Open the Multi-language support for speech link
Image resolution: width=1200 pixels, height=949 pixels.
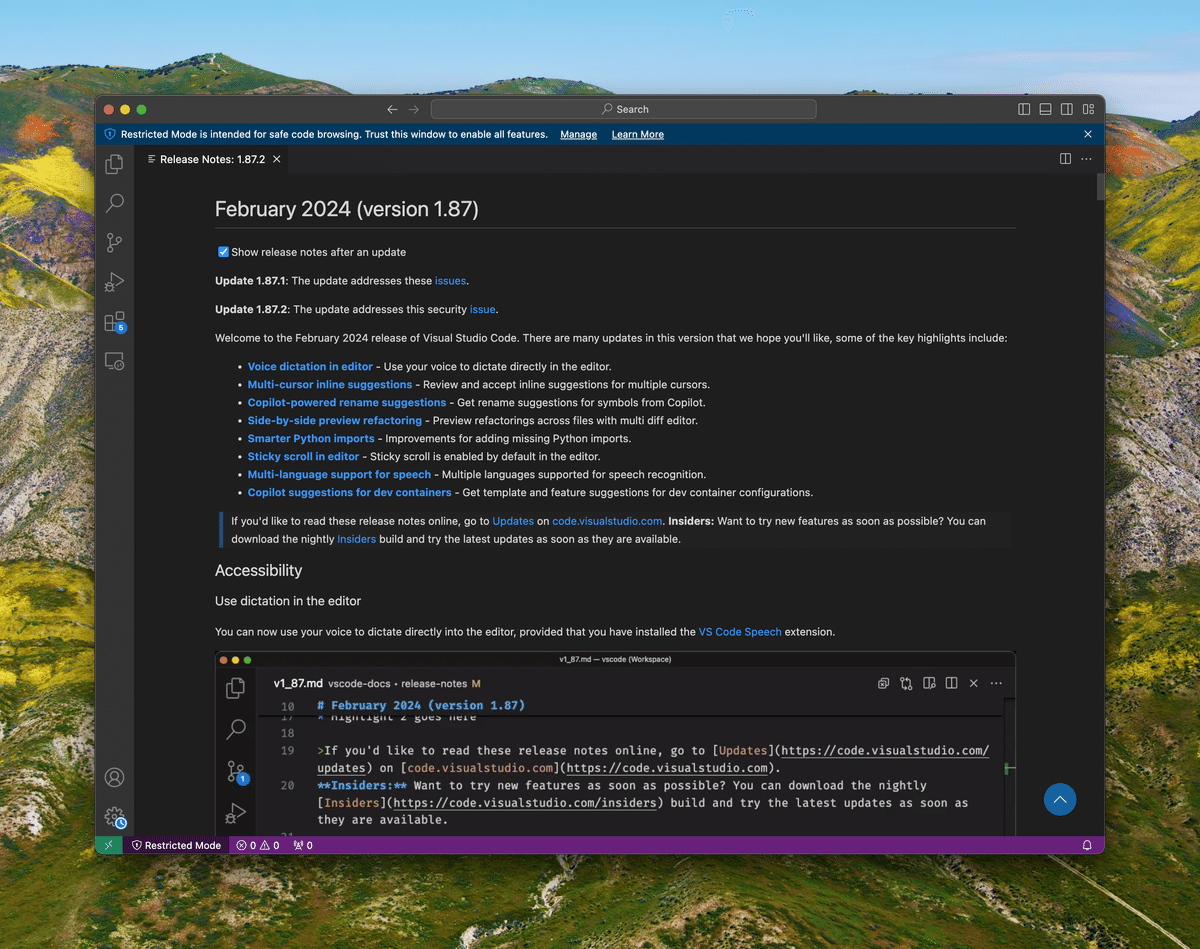click(339, 475)
